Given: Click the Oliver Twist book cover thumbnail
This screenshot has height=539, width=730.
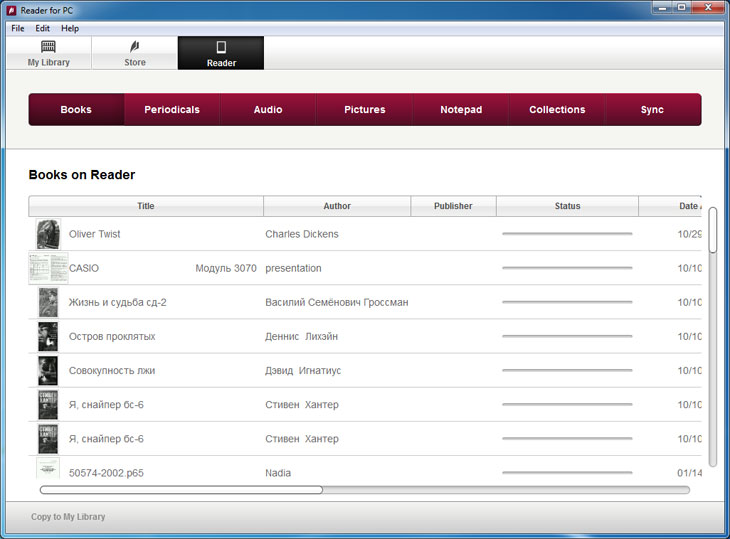Looking at the screenshot, I should pyautogui.click(x=48, y=234).
